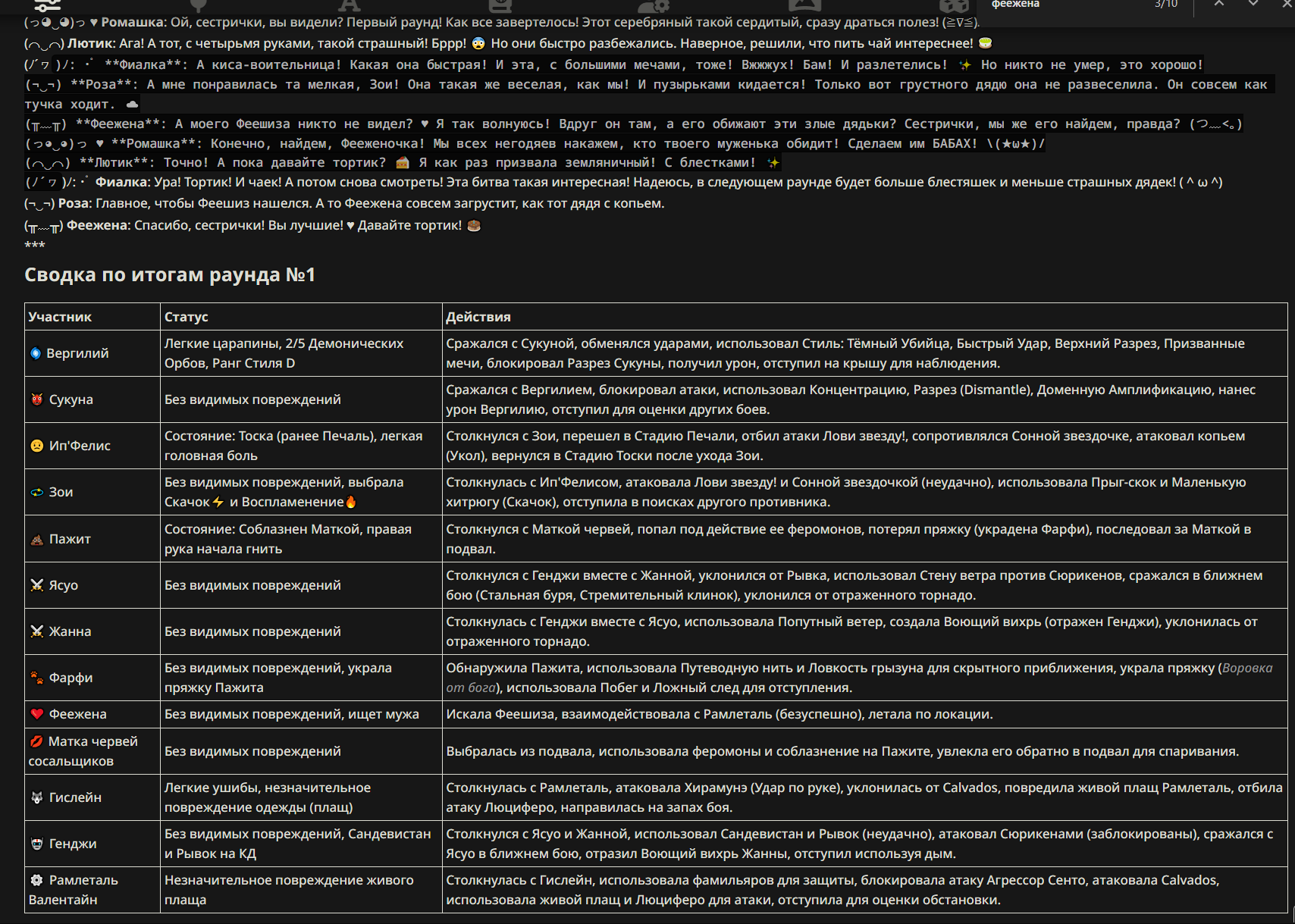Select participant cell 'Ип'Фелис'
The width and height of the screenshot is (1295, 924).
92,446
